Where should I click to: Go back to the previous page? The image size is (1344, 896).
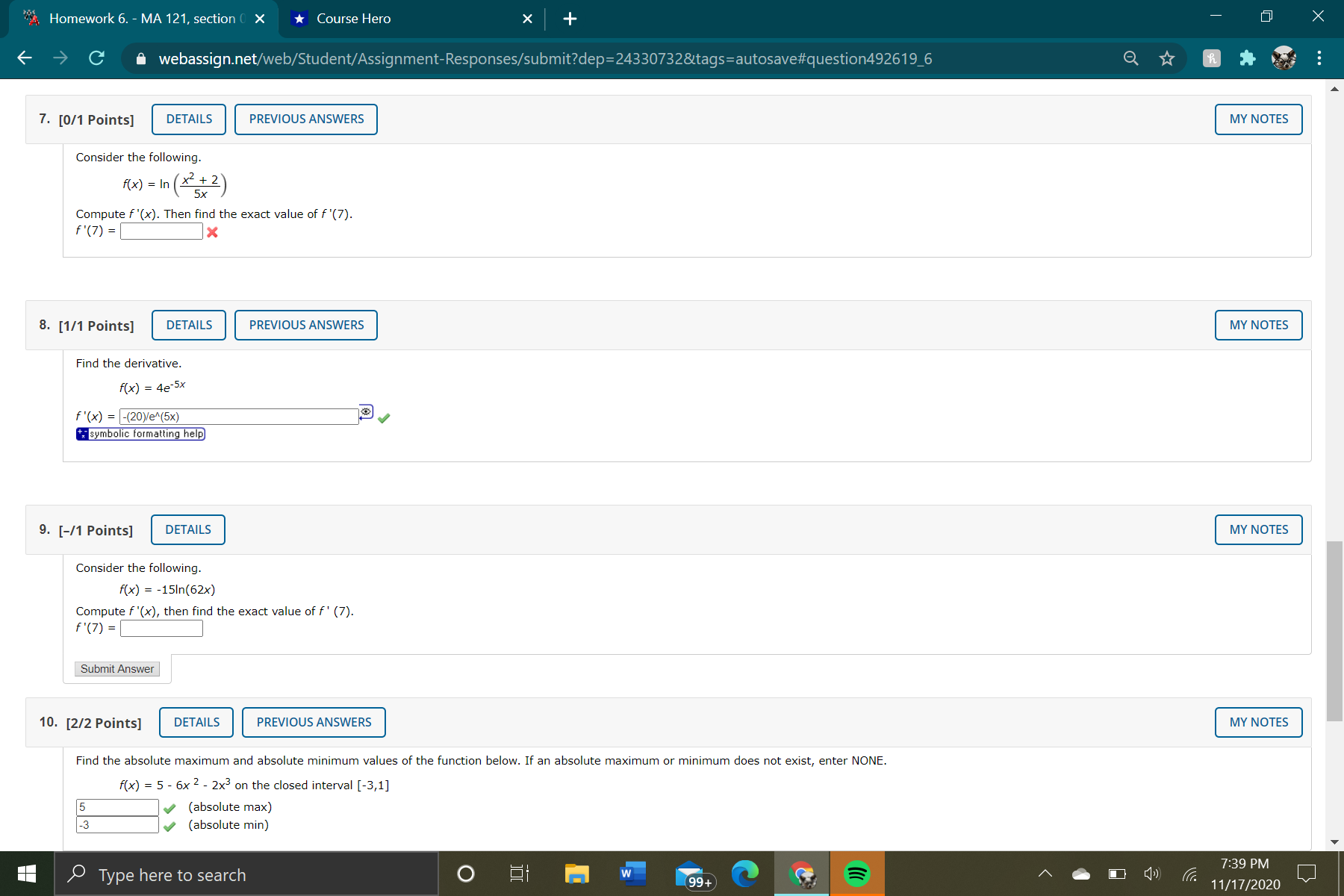pos(25,58)
